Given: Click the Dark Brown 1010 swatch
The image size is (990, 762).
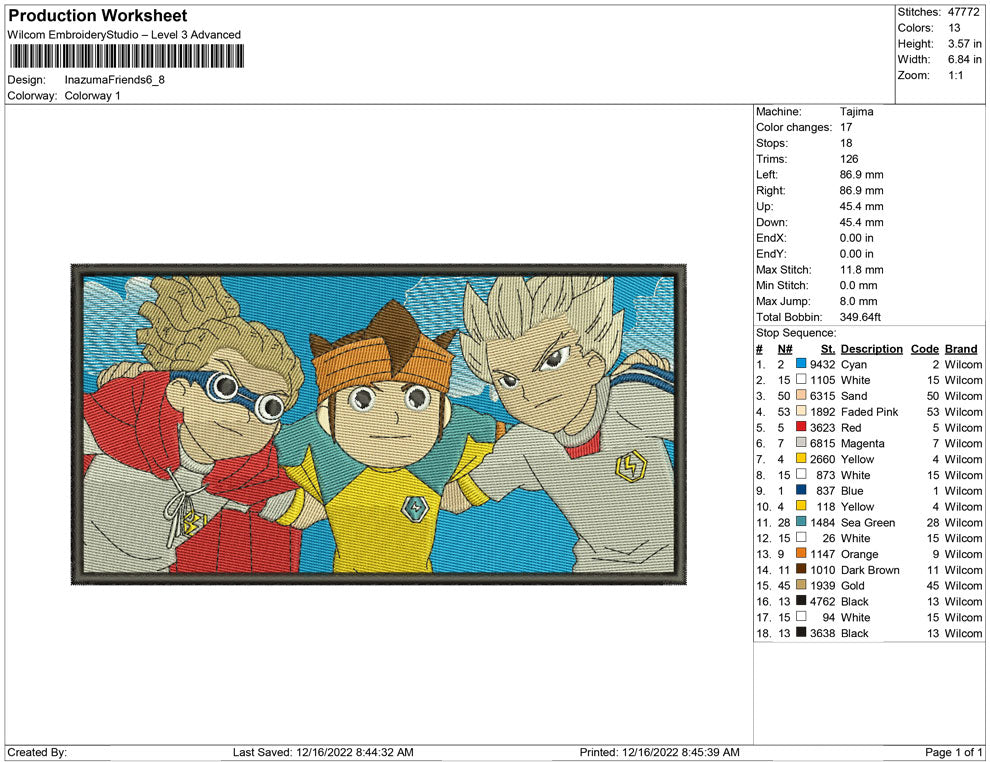Looking at the screenshot, I should tap(801, 569).
